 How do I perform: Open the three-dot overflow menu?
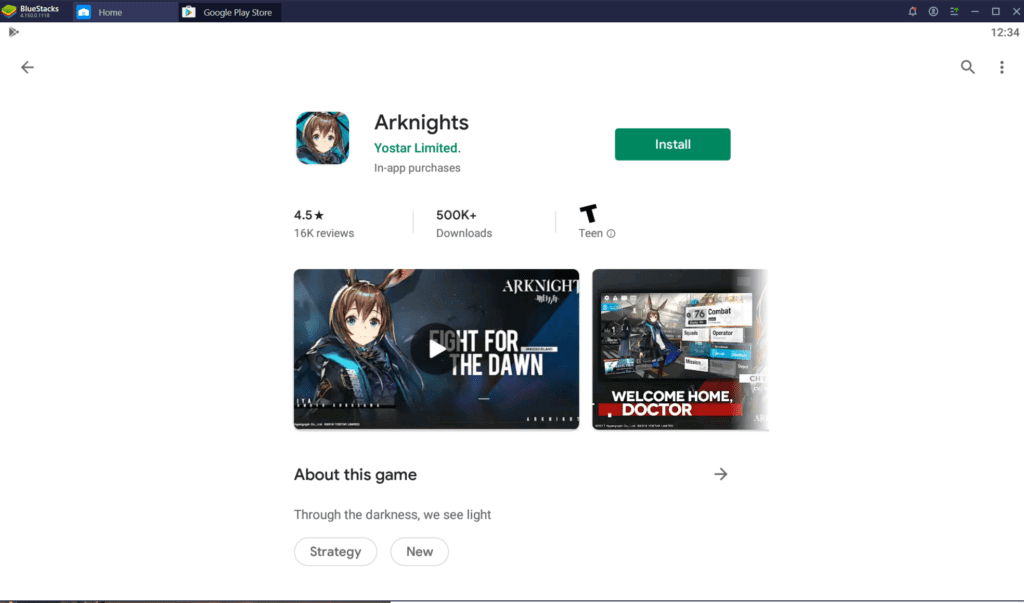tap(1001, 67)
